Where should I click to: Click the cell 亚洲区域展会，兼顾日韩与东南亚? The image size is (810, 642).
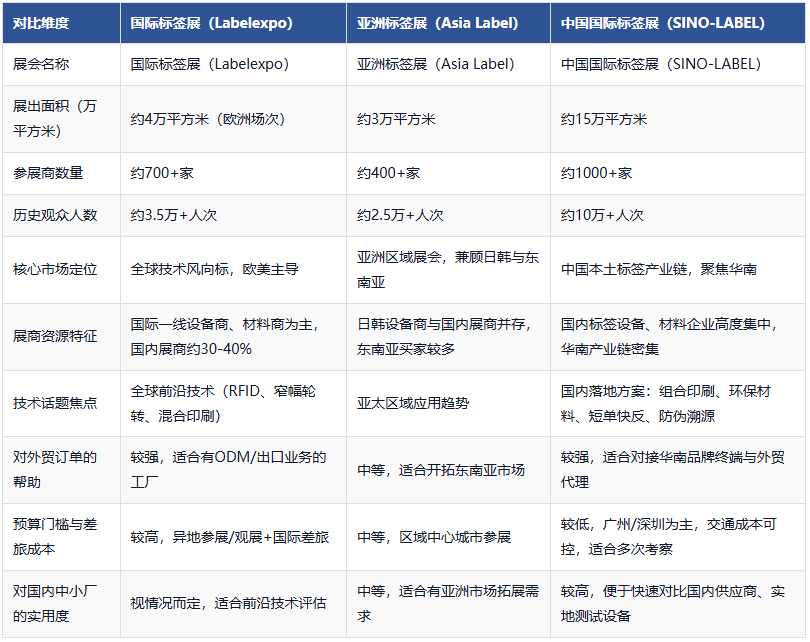pyautogui.click(x=448, y=270)
